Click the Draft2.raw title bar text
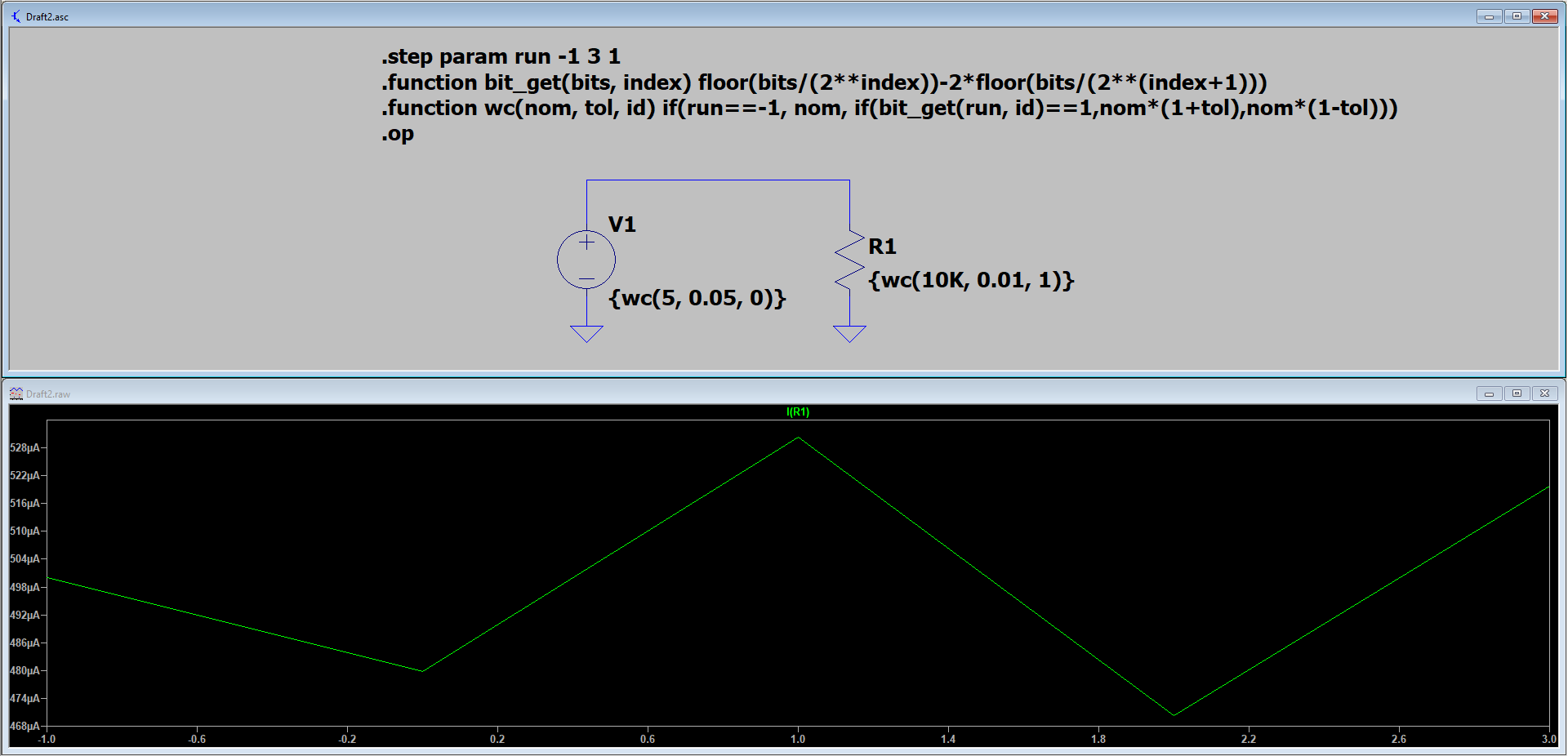 click(x=48, y=394)
